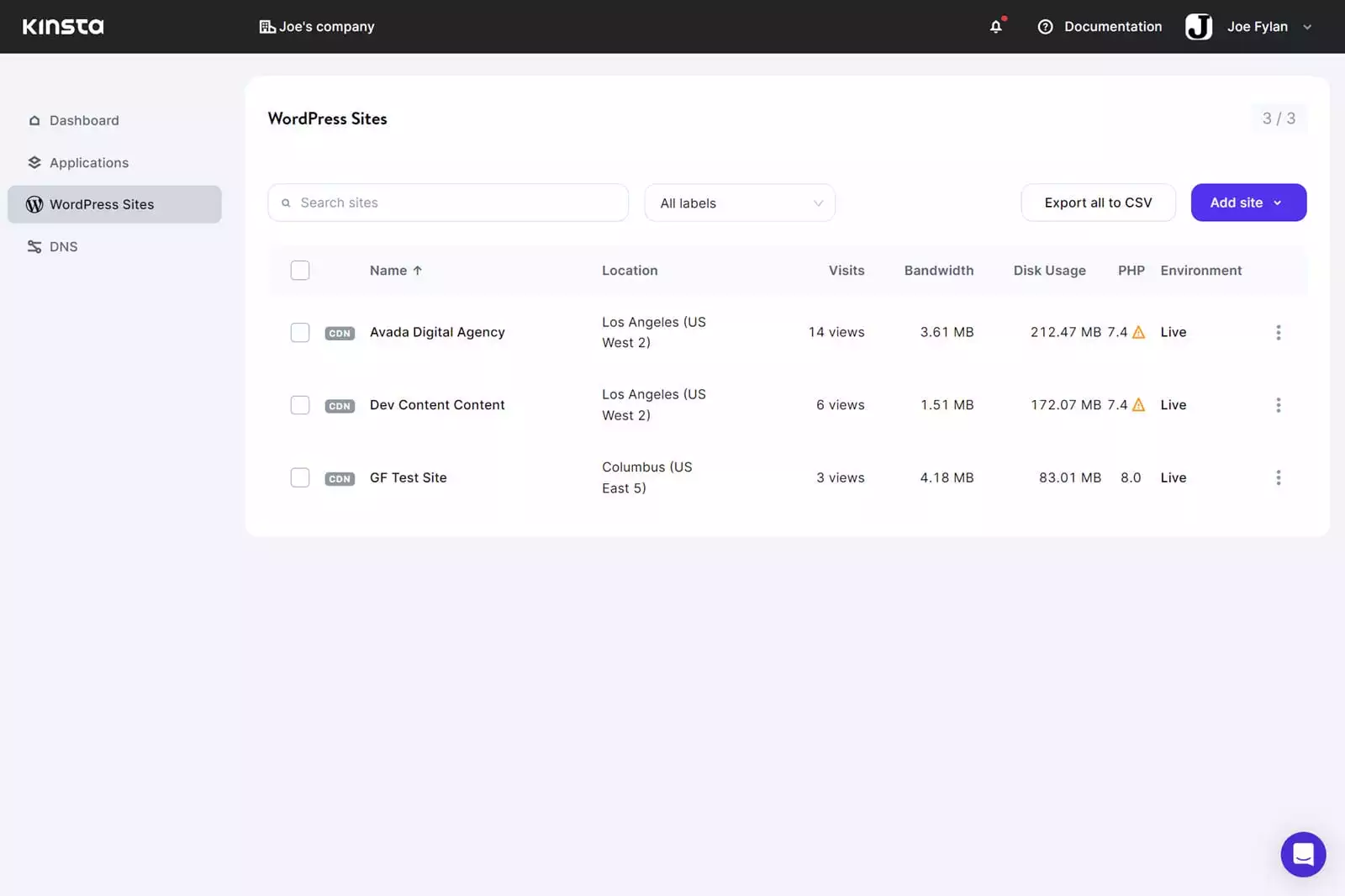This screenshot has width=1345, height=896.
Task: Click the Joe Fylan avatar
Action: 1199,27
